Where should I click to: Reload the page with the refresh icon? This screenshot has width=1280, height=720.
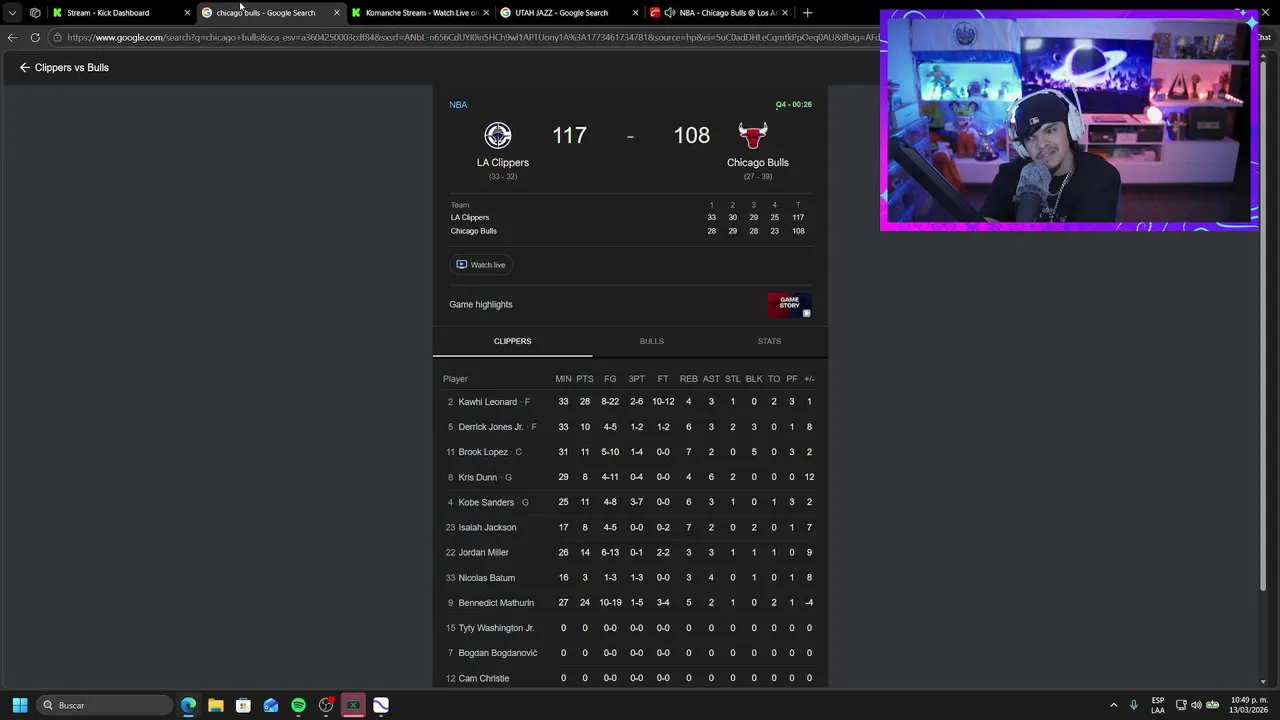[x=35, y=37]
